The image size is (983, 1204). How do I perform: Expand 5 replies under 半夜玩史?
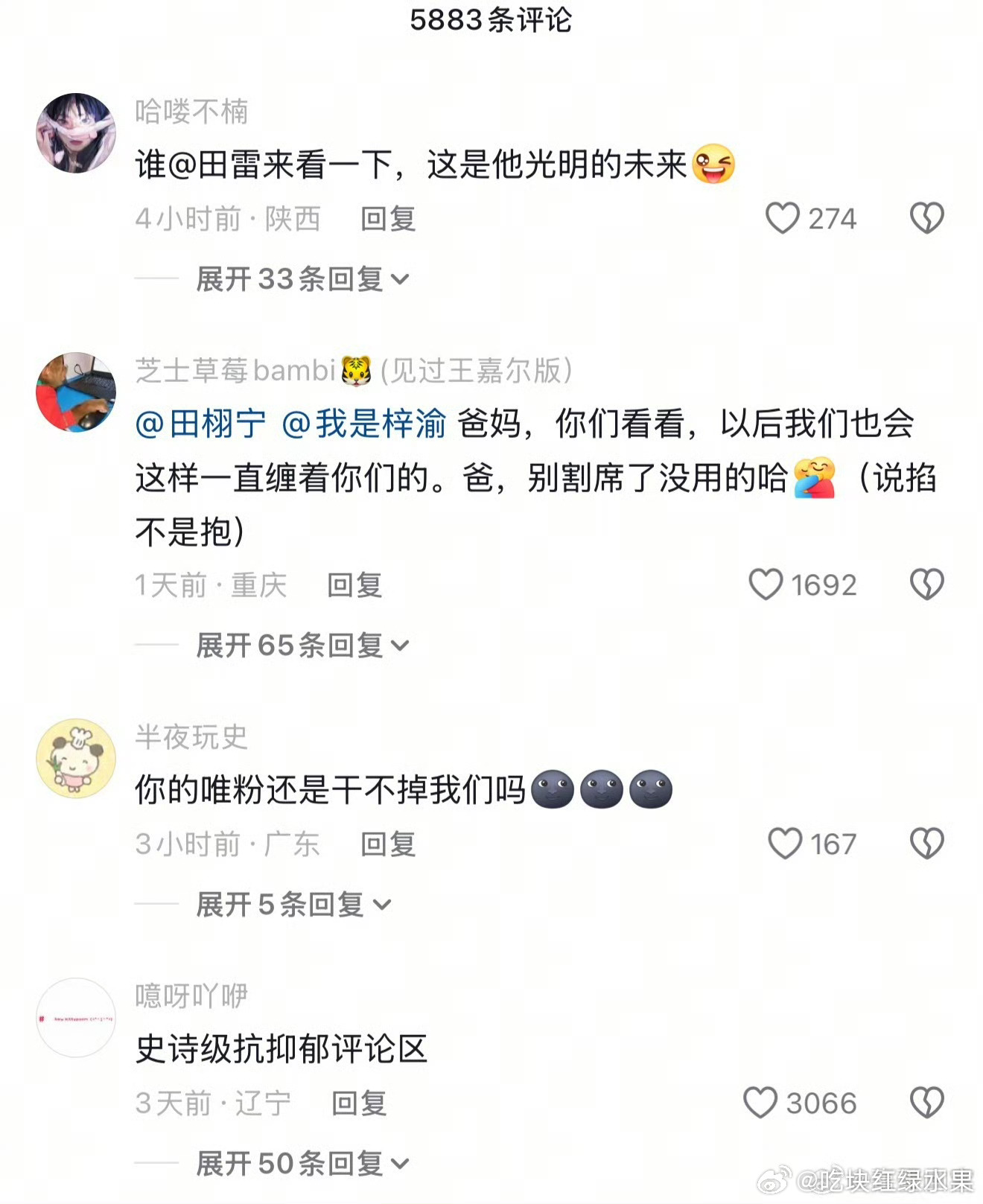(293, 905)
